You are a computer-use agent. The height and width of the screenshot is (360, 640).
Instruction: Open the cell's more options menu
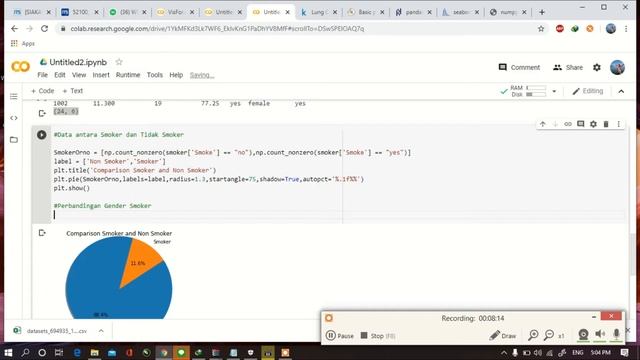pos(619,124)
